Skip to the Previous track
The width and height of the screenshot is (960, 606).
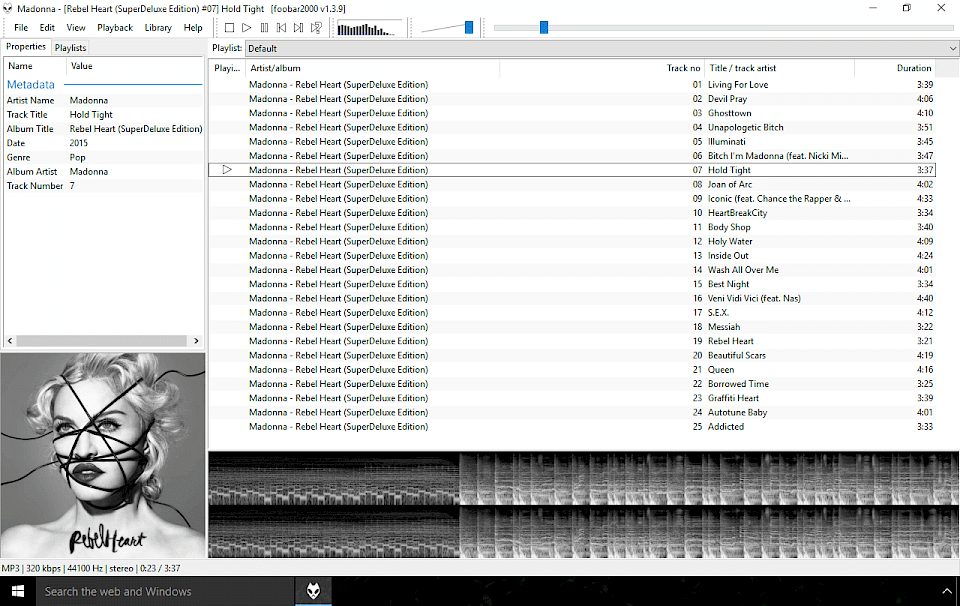[281, 28]
